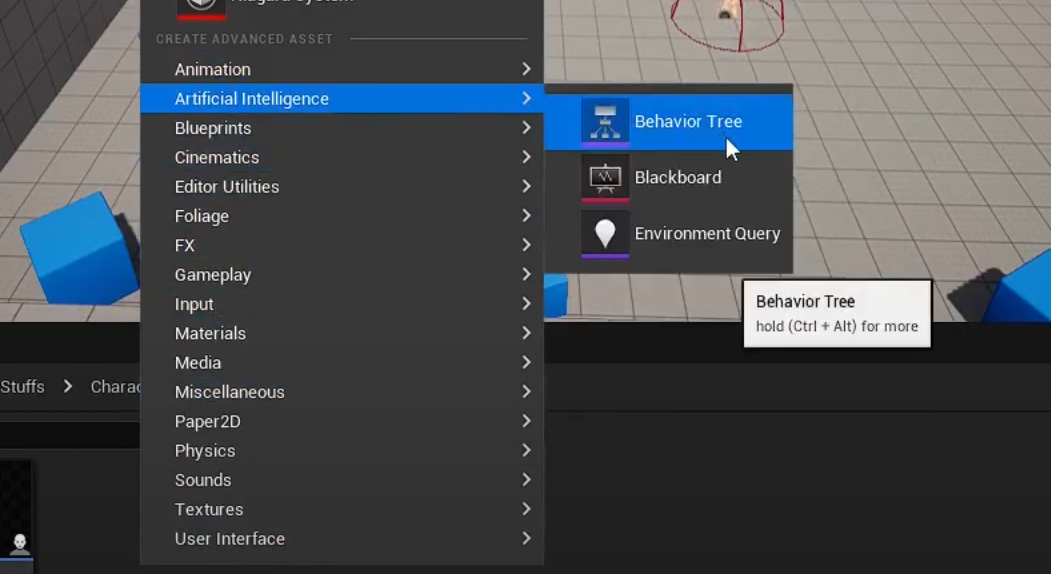This screenshot has height=574, width=1051.
Task: Open the Input submenu
Action: [x=342, y=304]
